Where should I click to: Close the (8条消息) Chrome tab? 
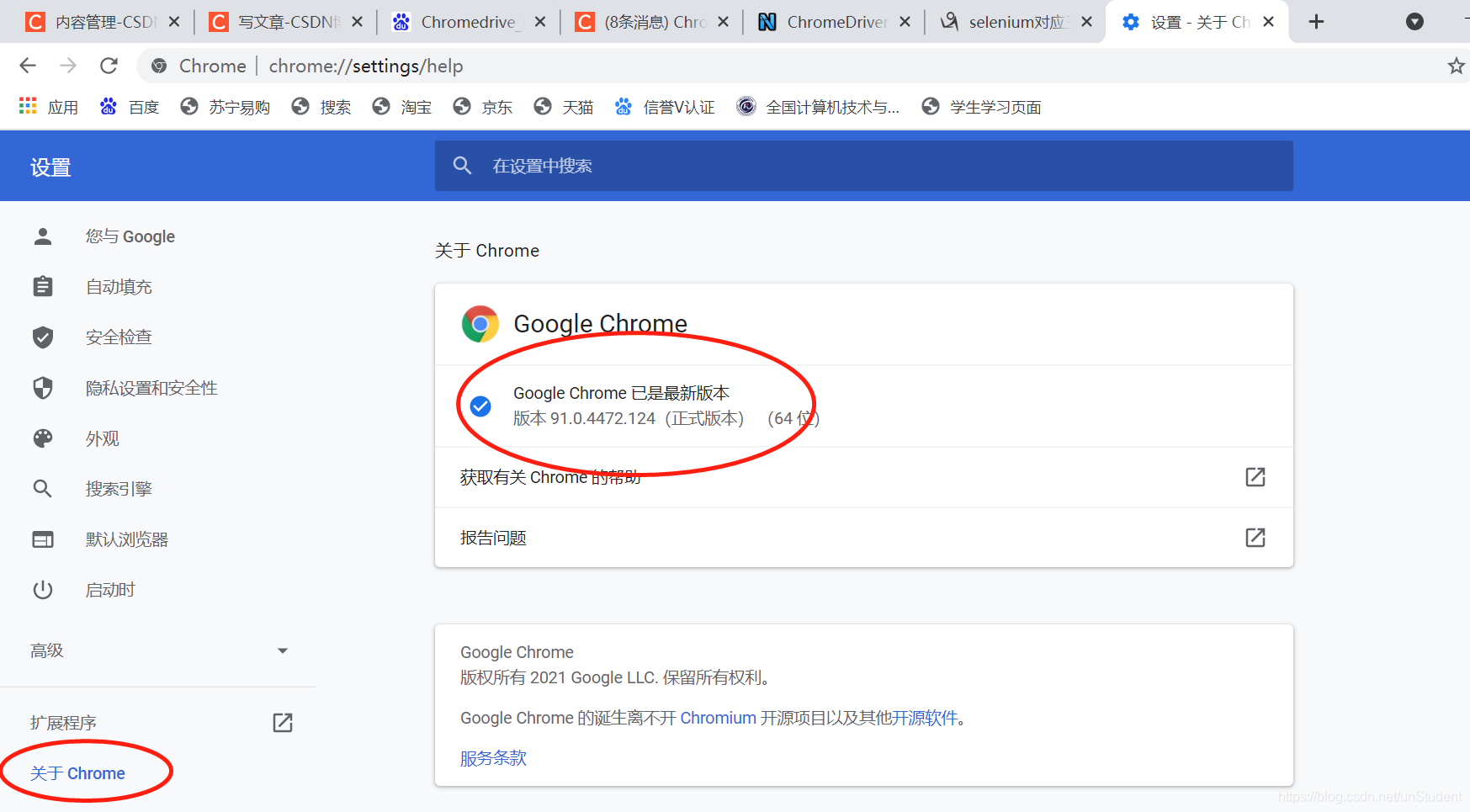coord(723,22)
